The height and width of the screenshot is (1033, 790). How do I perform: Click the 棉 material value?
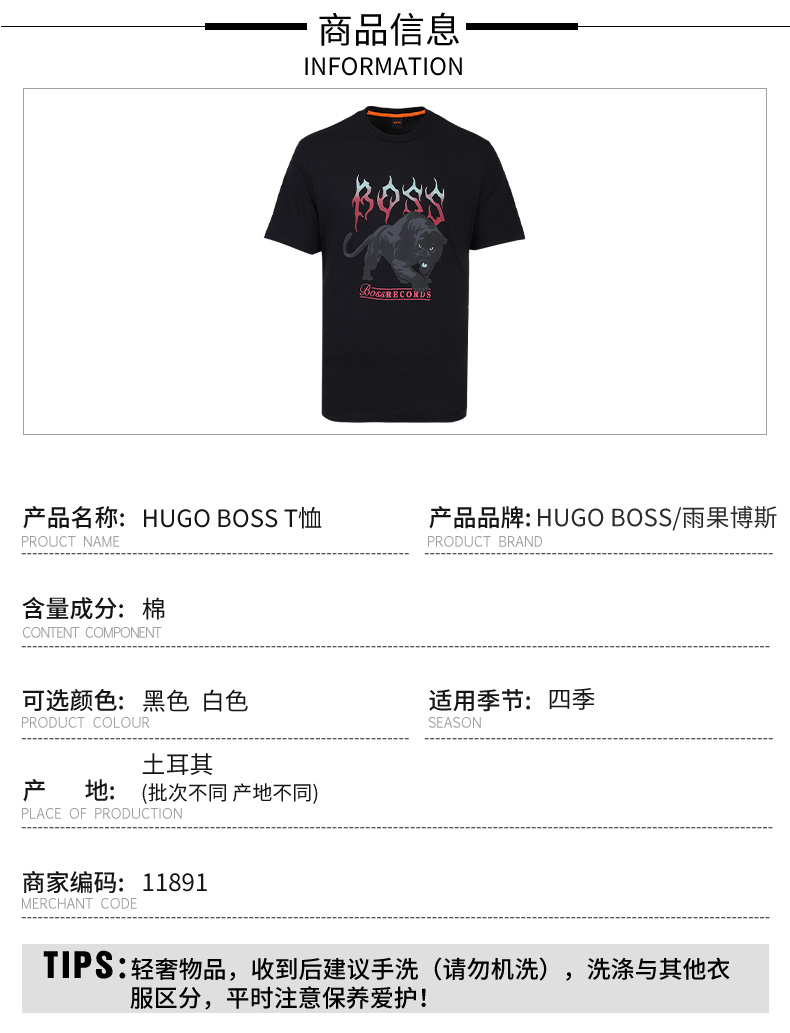pyautogui.click(x=154, y=609)
